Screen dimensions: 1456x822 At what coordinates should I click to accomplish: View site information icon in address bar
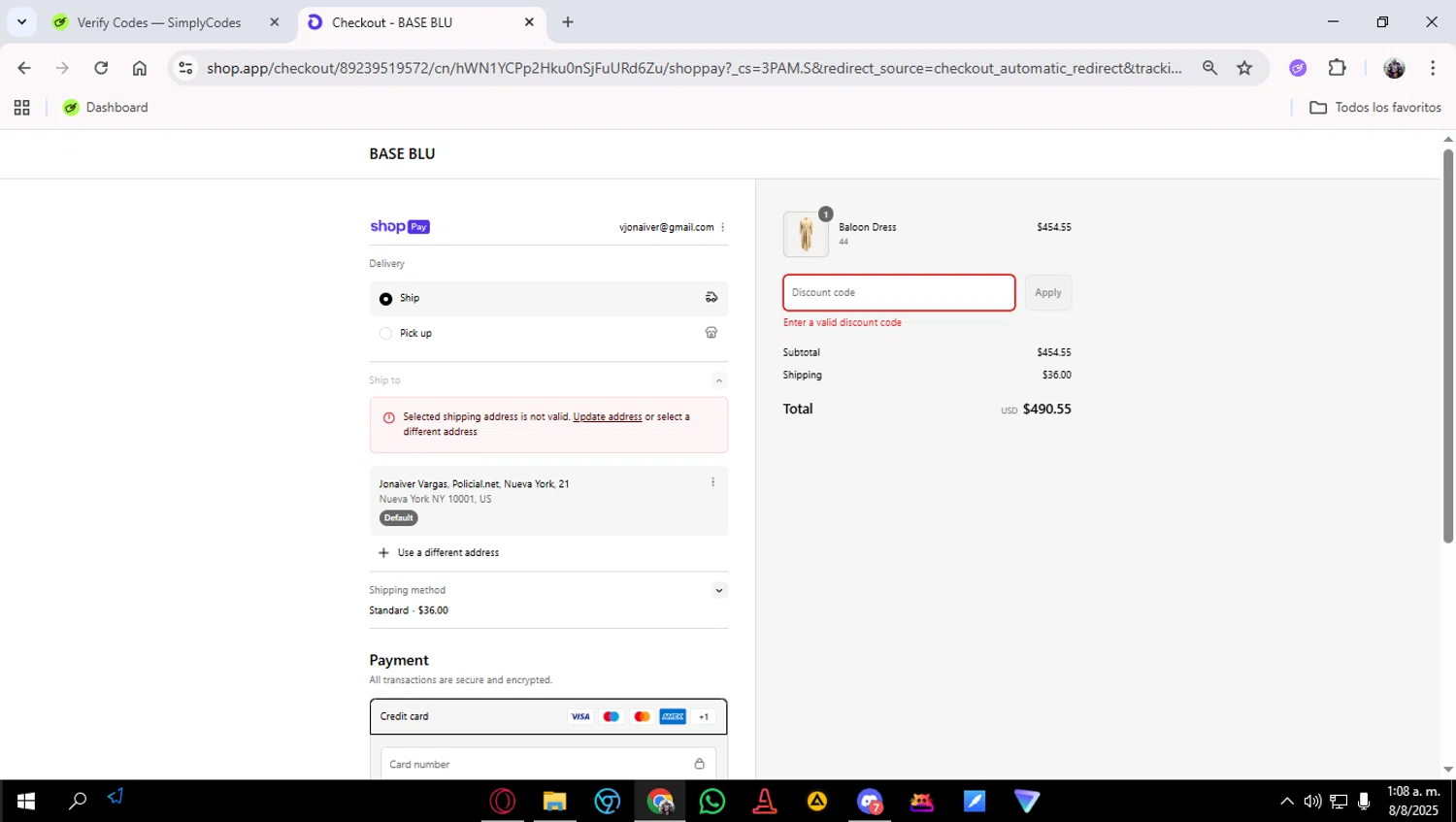click(x=185, y=68)
